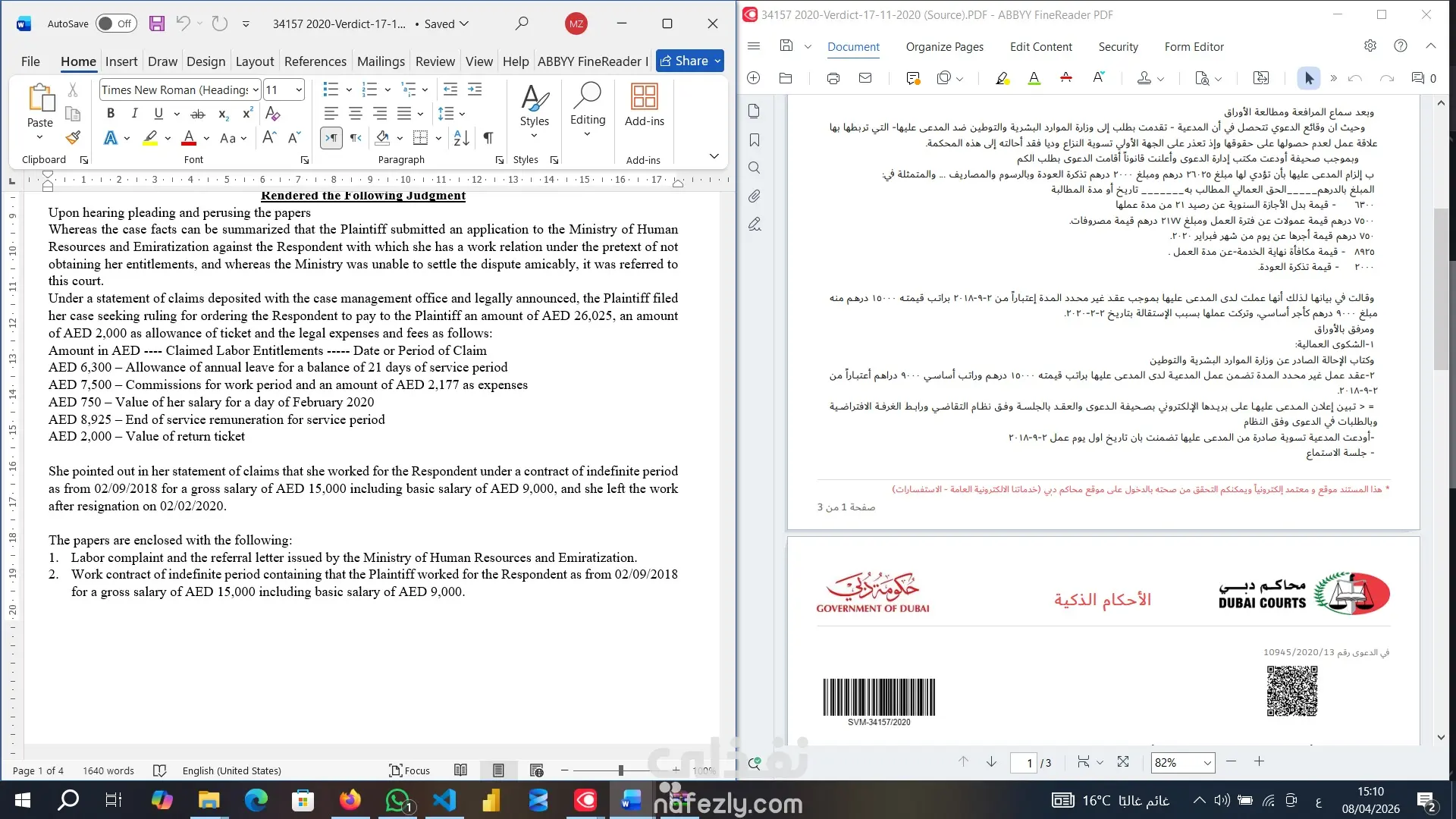Open the zoom level dropdown showing 82%
The image size is (1456, 819).
tap(1207, 763)
